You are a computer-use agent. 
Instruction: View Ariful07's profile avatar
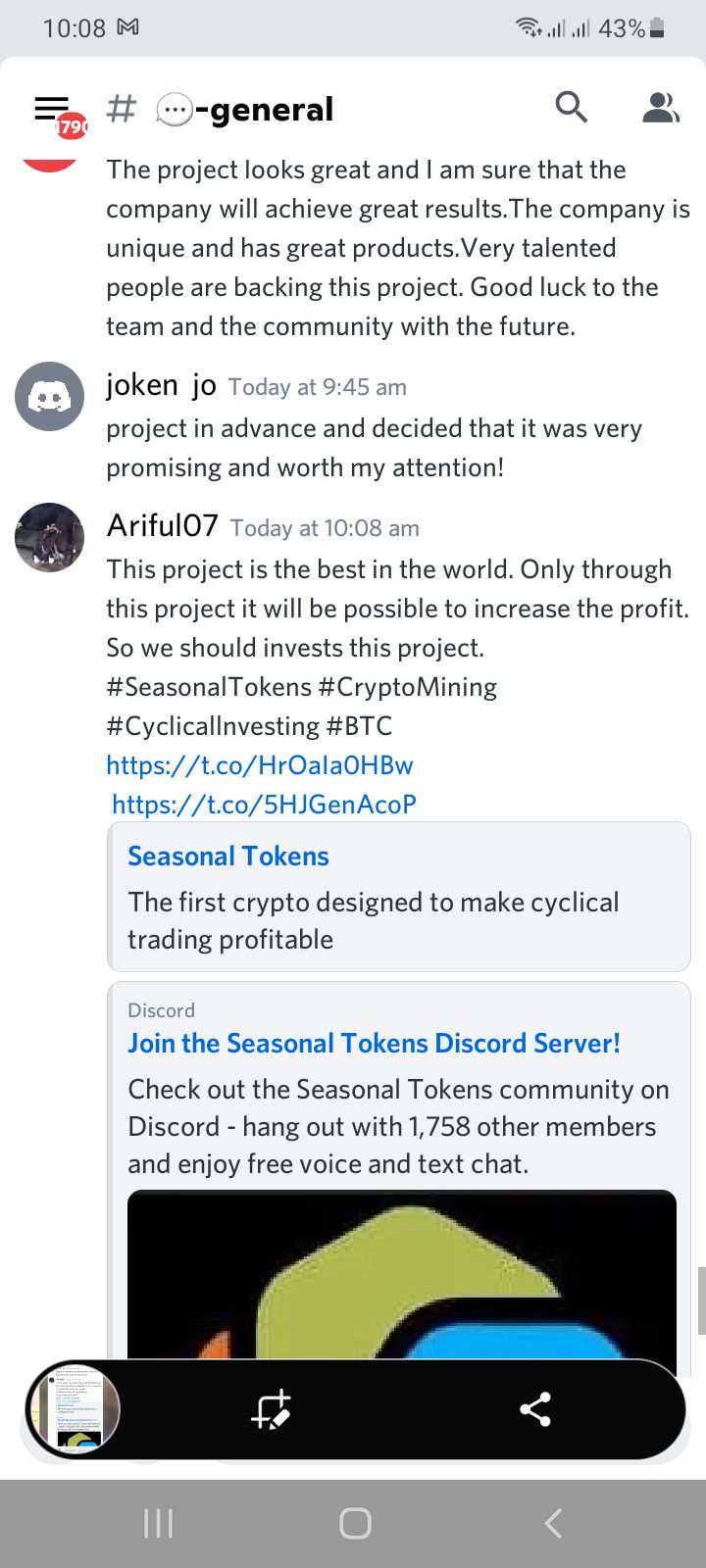tap(49, 537)
